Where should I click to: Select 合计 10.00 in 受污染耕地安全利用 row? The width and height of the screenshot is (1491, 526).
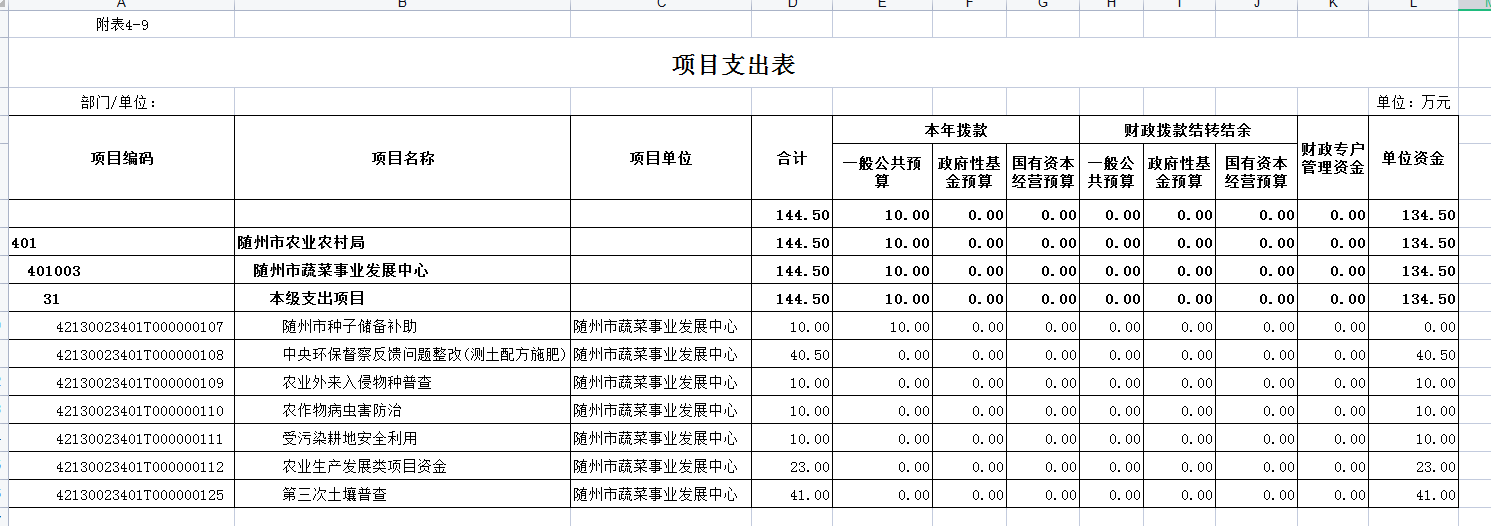click(792, 438)
